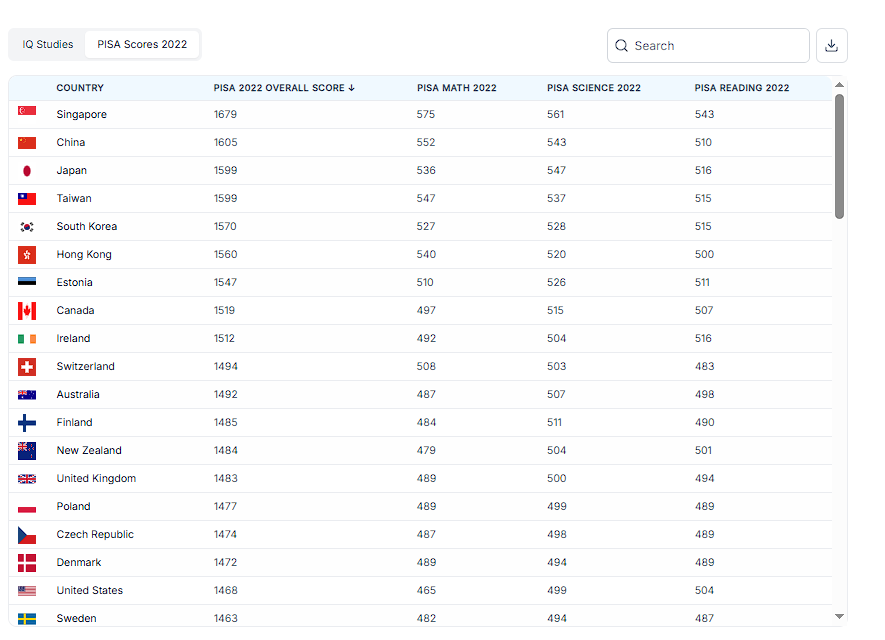The height and width of the screenshot is (640, 885).
Task: Switch to the IQ Studies tab
Action: [48, 45]
